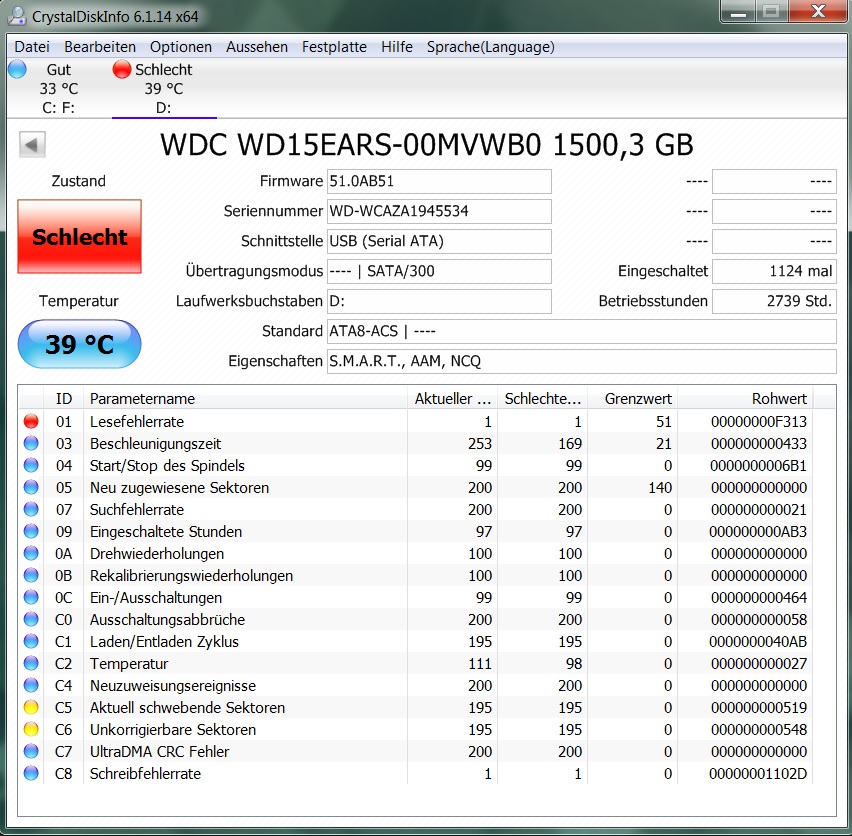Click blue status dot of Drehwiederholungen row
The image size is (852, 836).
coord(32,554)
